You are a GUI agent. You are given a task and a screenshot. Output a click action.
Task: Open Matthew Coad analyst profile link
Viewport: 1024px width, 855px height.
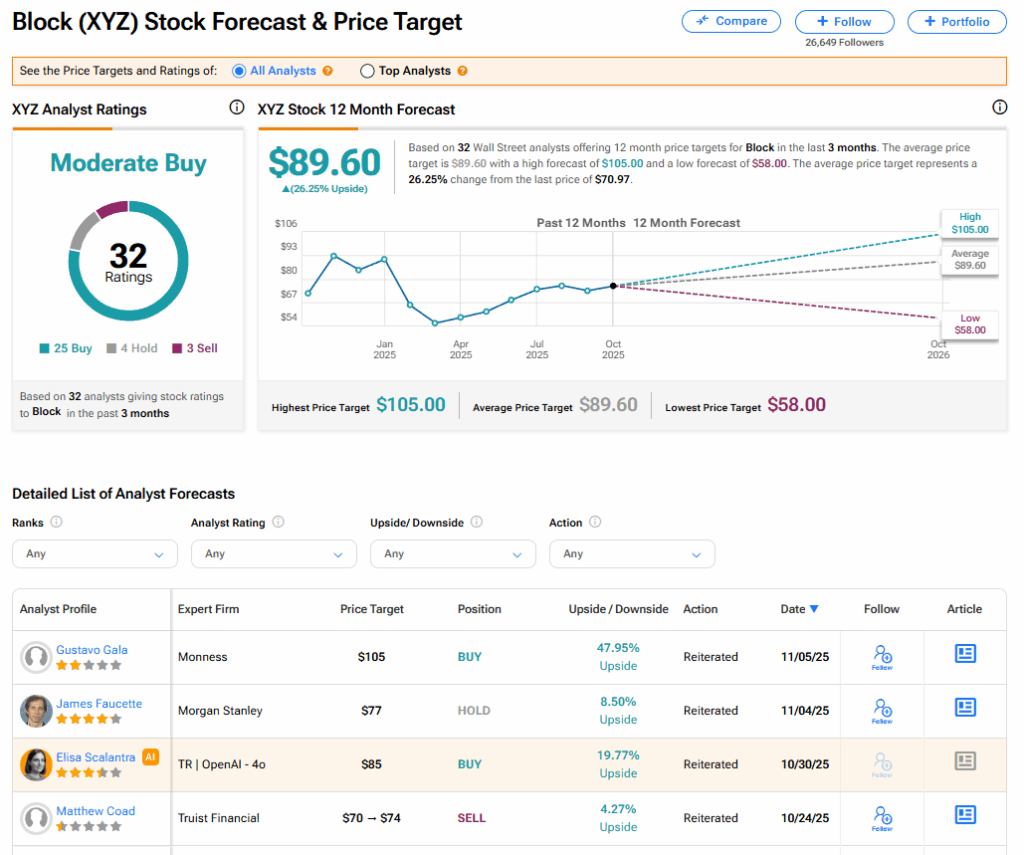point(95,811)
